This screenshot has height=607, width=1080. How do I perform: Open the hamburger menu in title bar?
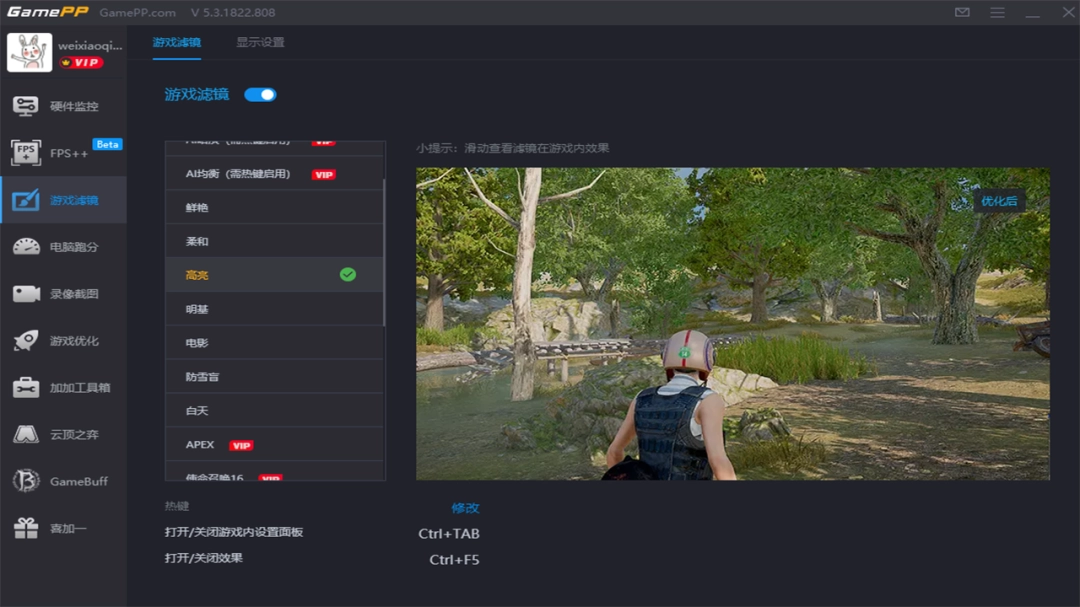pyautogui.click(x=997, y=13)
